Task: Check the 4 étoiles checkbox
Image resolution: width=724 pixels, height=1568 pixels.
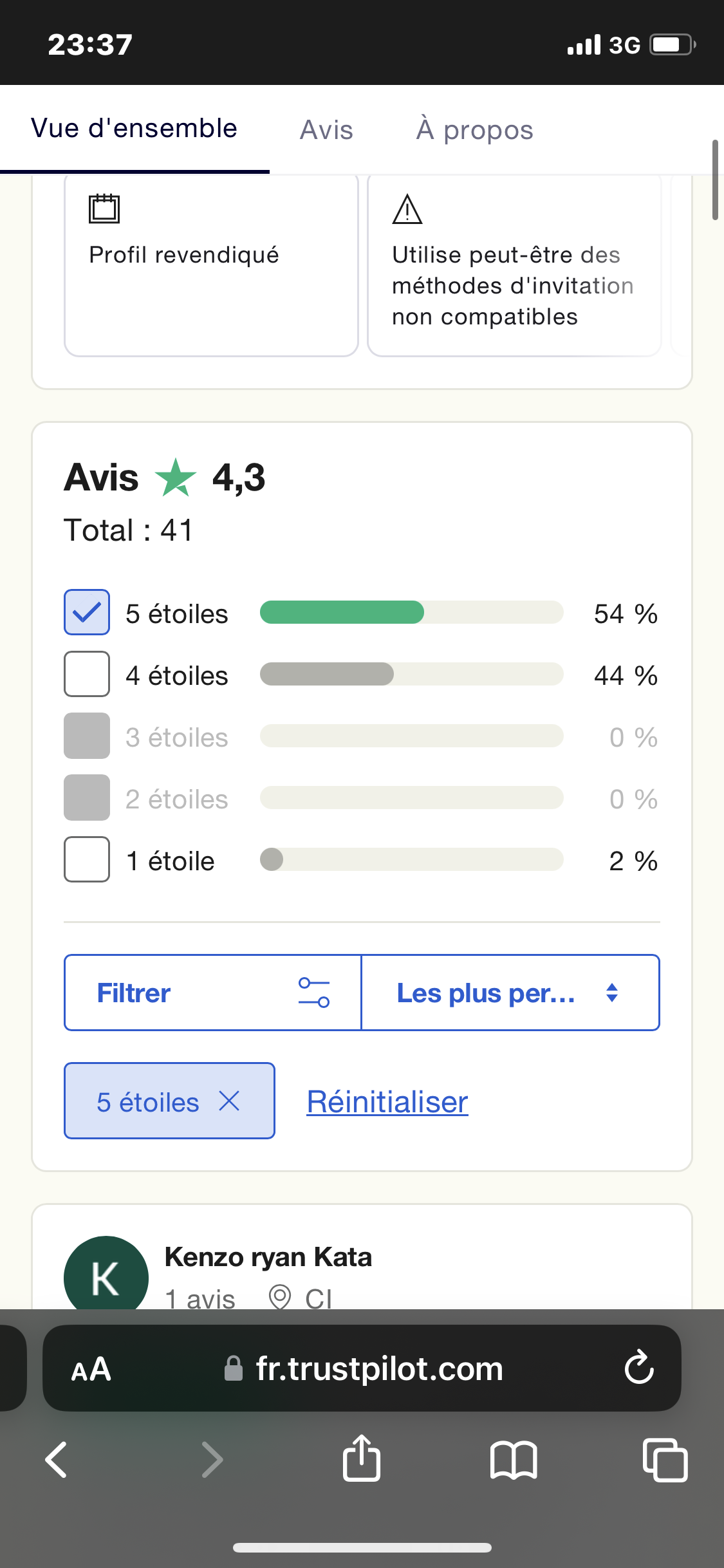Action: [x=87, y=674]
